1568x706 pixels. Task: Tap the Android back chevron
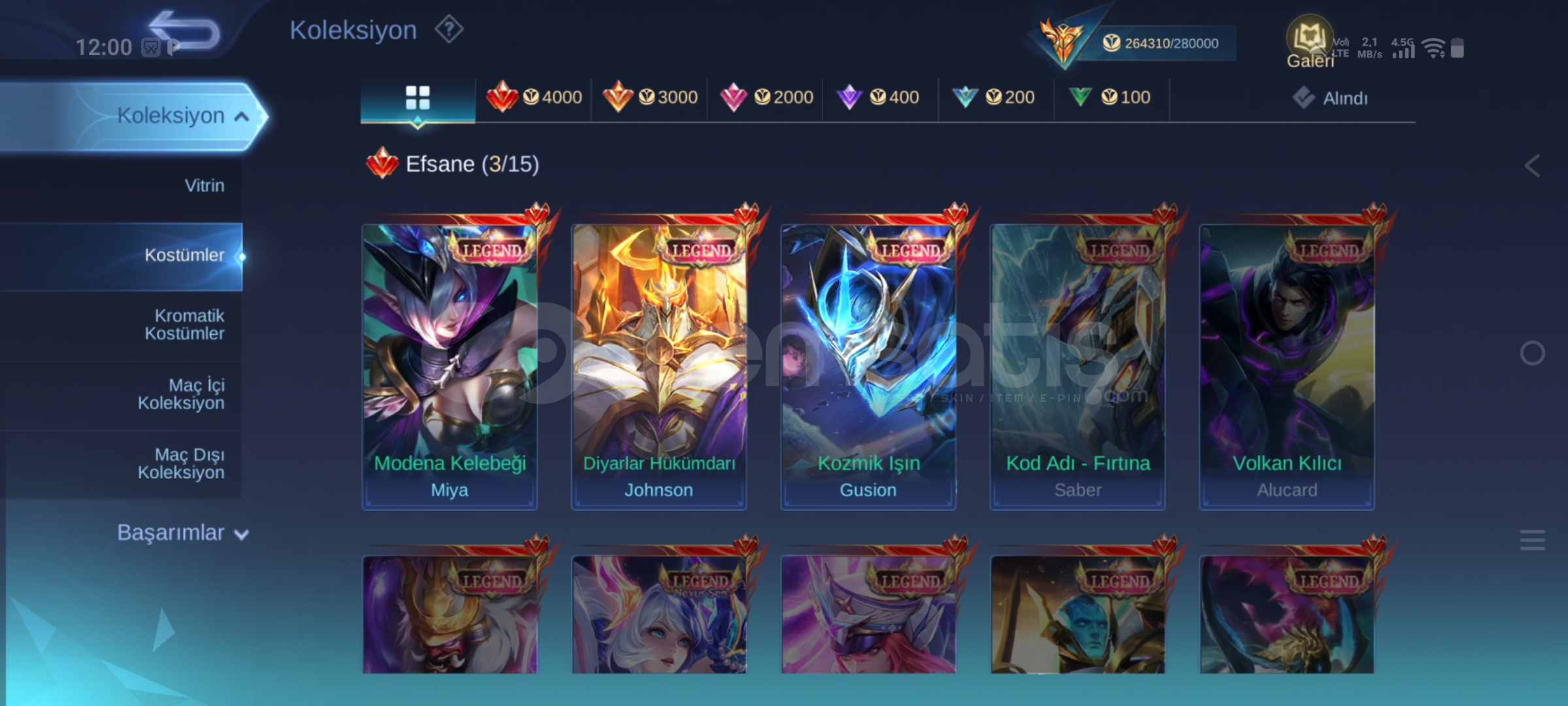[x=1532, y=165]
